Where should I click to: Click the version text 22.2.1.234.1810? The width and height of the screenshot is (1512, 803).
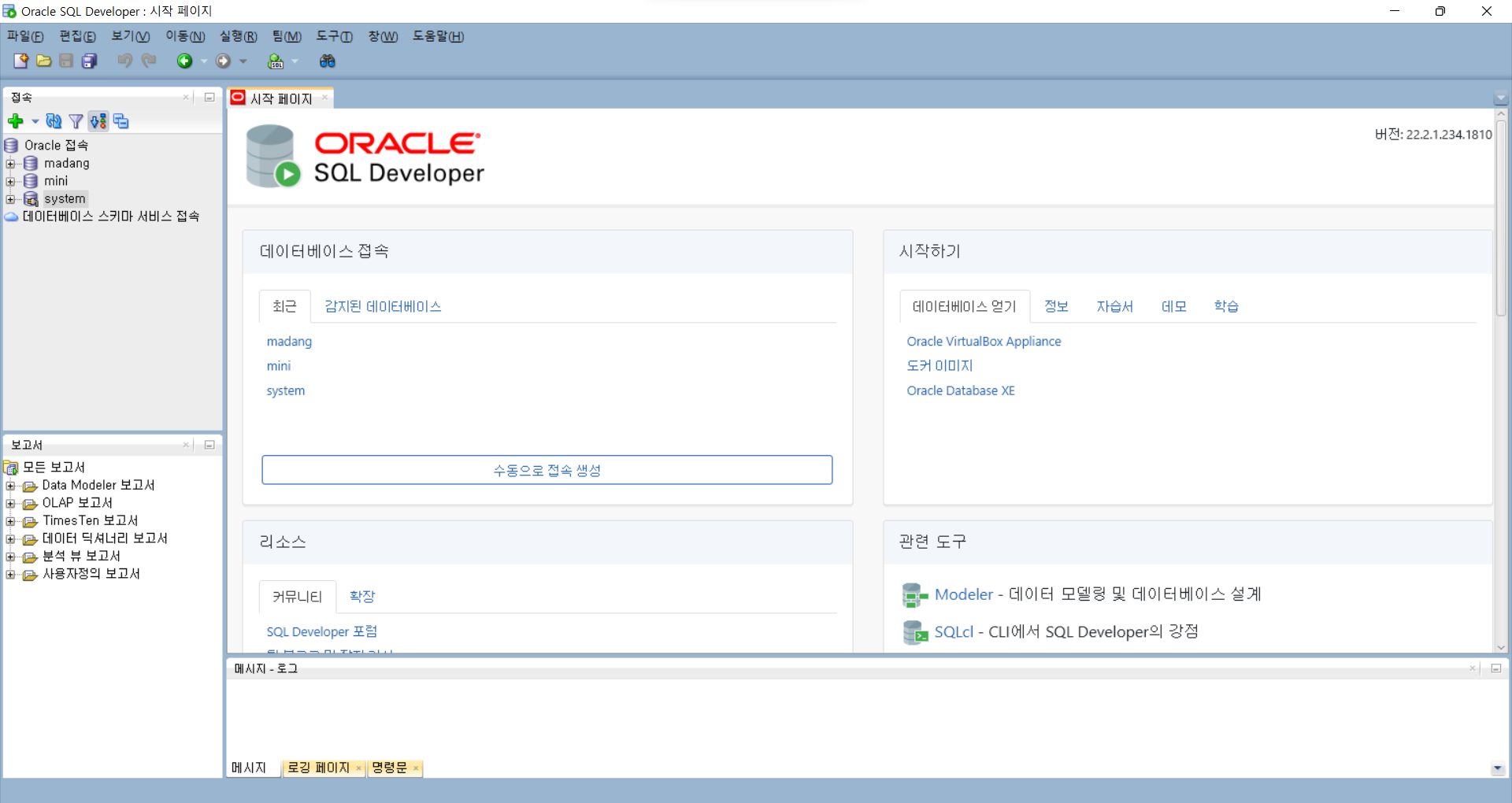1449,135
